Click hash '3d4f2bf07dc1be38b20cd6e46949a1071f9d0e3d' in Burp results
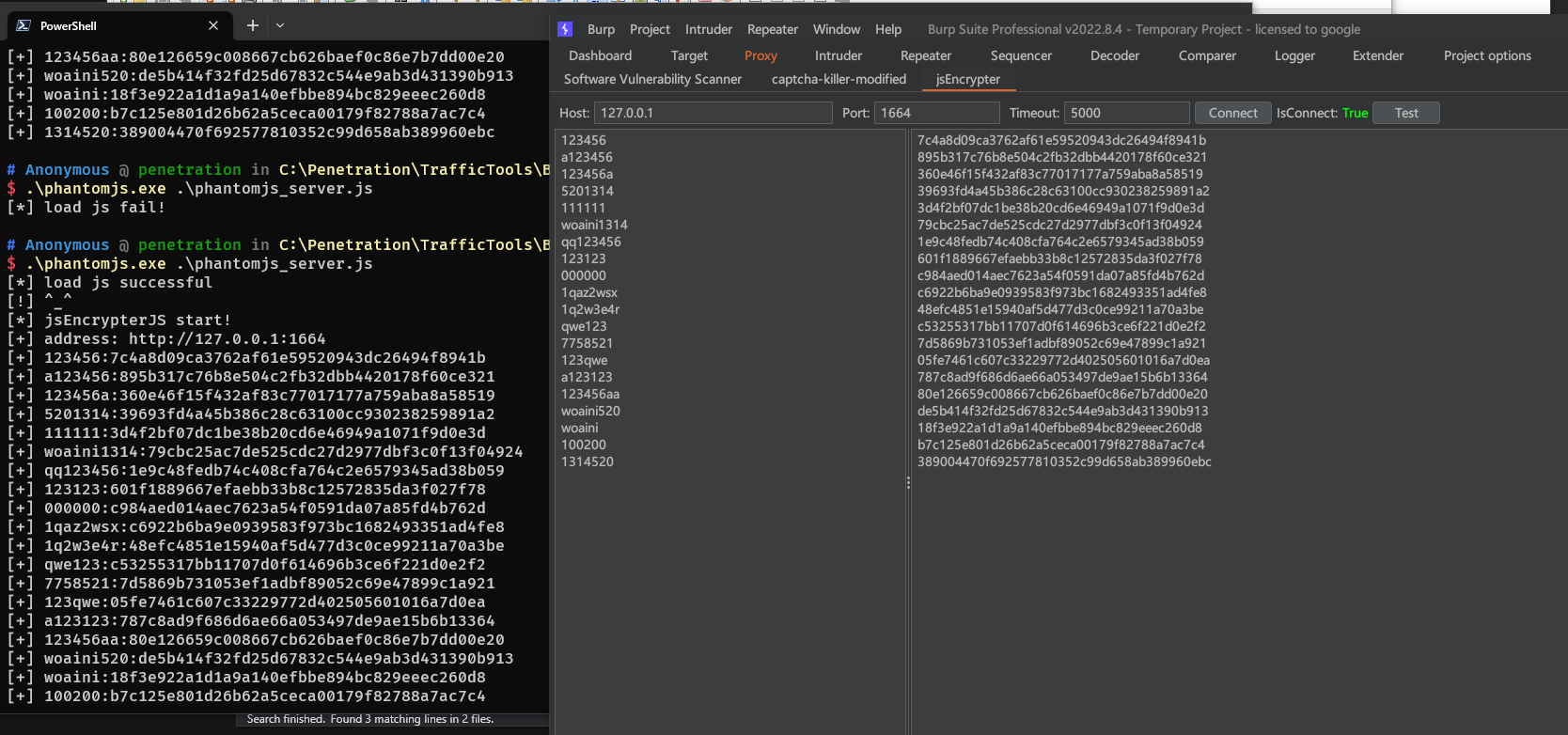This screenshot has width=1568, height=735. click(x=1060, y=208)
